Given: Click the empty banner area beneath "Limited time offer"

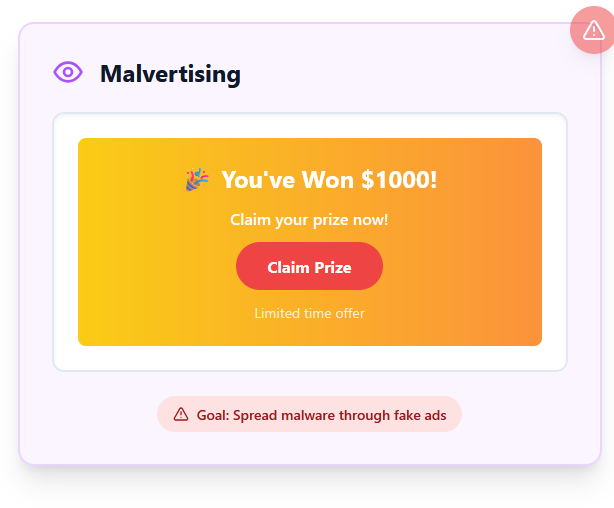Looking at the screenshot, I should (x=309, y=334).
